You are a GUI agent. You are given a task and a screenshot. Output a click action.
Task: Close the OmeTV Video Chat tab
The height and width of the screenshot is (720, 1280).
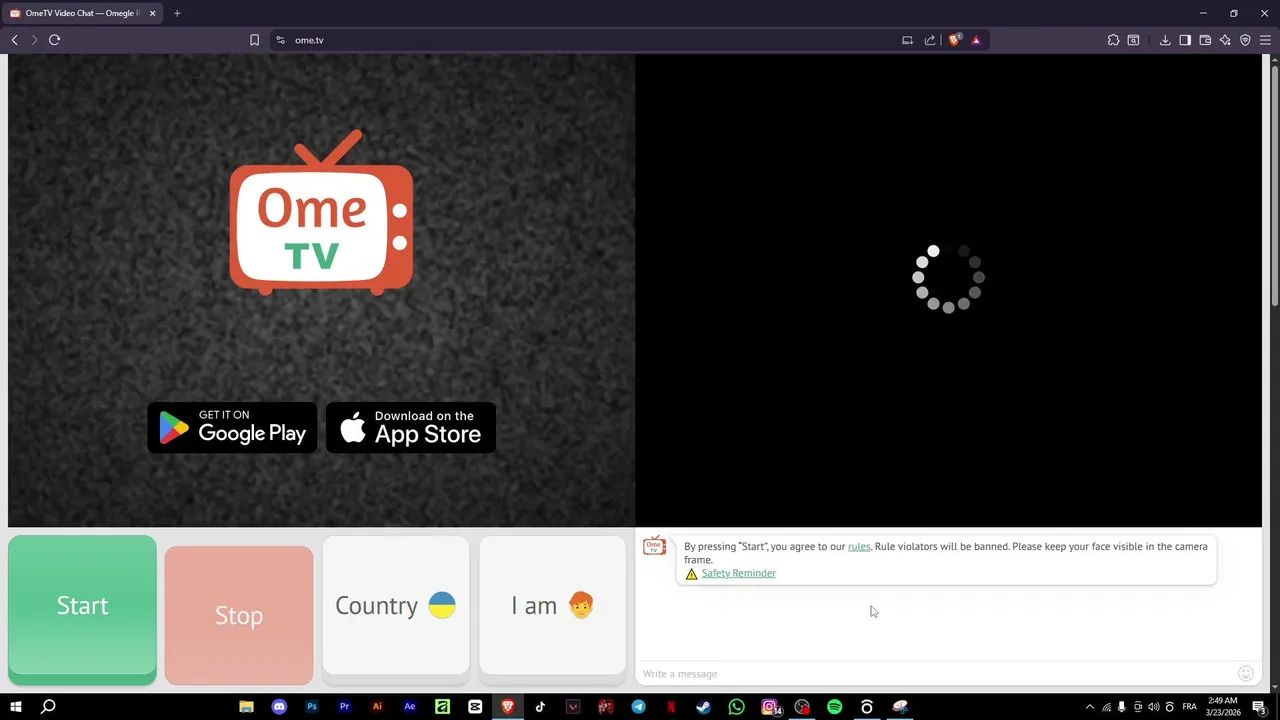(152, 13)
